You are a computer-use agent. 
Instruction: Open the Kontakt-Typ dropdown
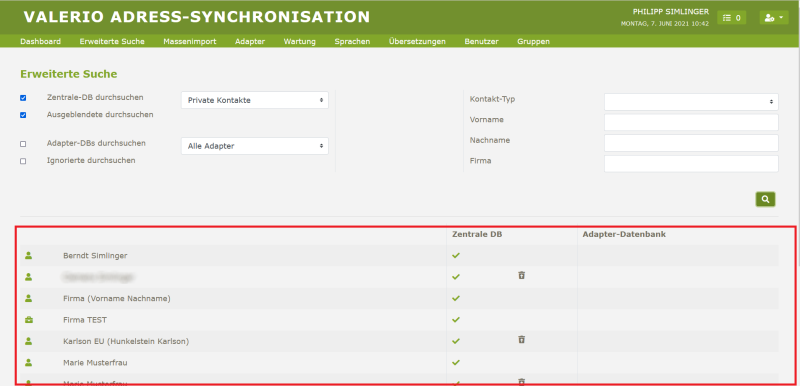tap(691, 101)
